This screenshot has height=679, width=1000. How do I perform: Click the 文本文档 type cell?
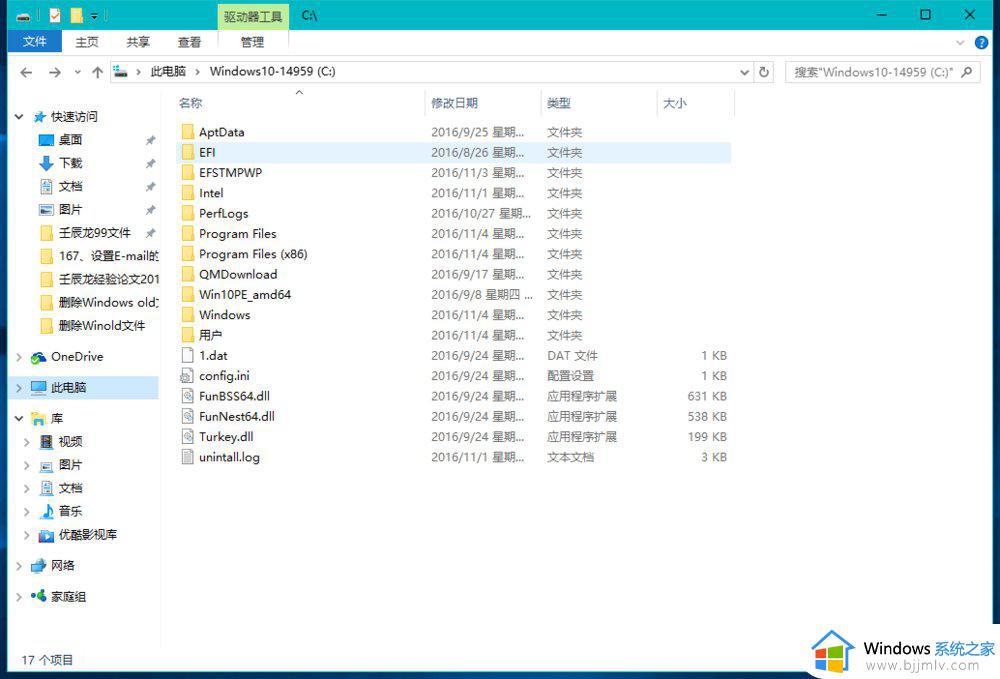point(570,457)
